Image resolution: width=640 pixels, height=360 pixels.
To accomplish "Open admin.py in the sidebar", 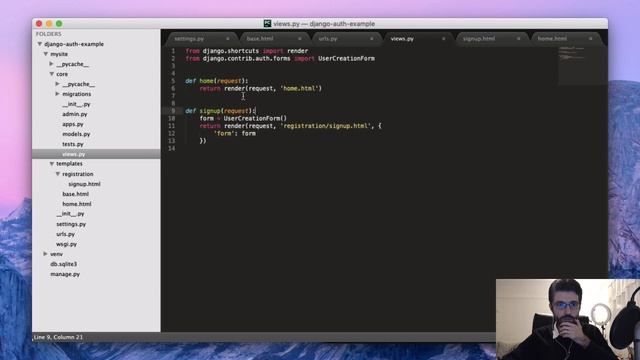I will tap(75, 114).
